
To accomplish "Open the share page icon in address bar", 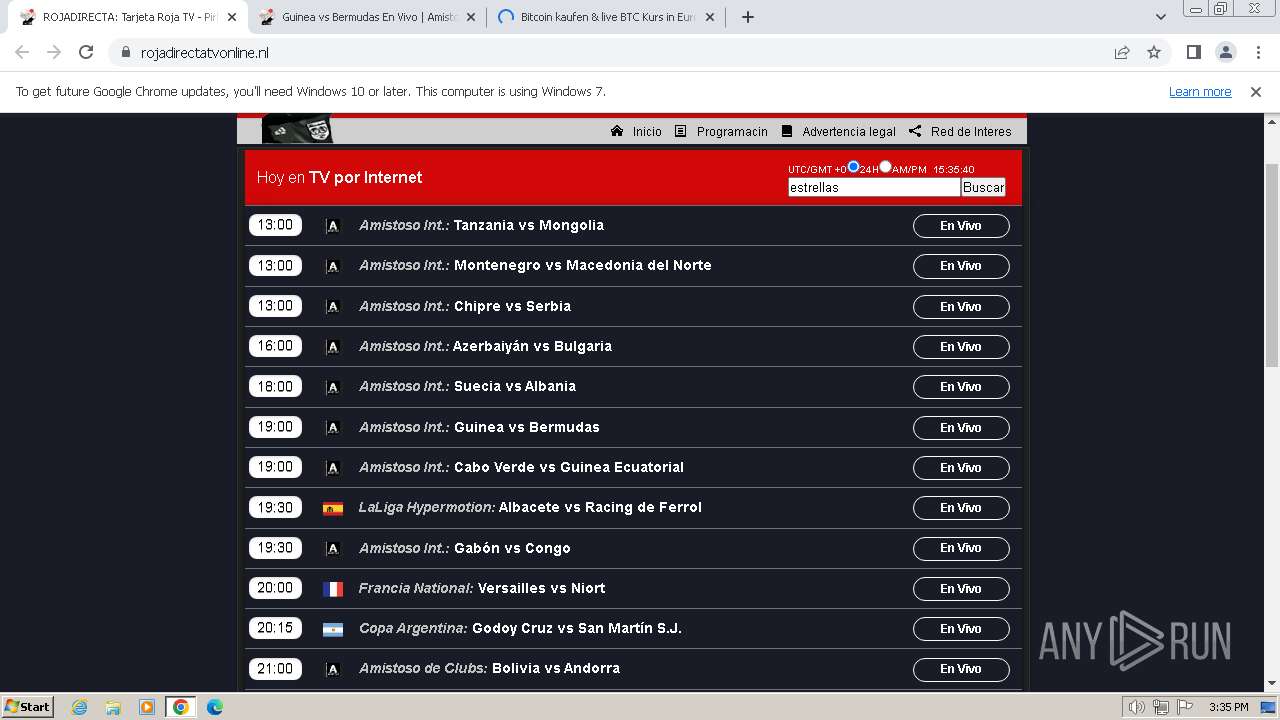I will tap(1122, 52).
